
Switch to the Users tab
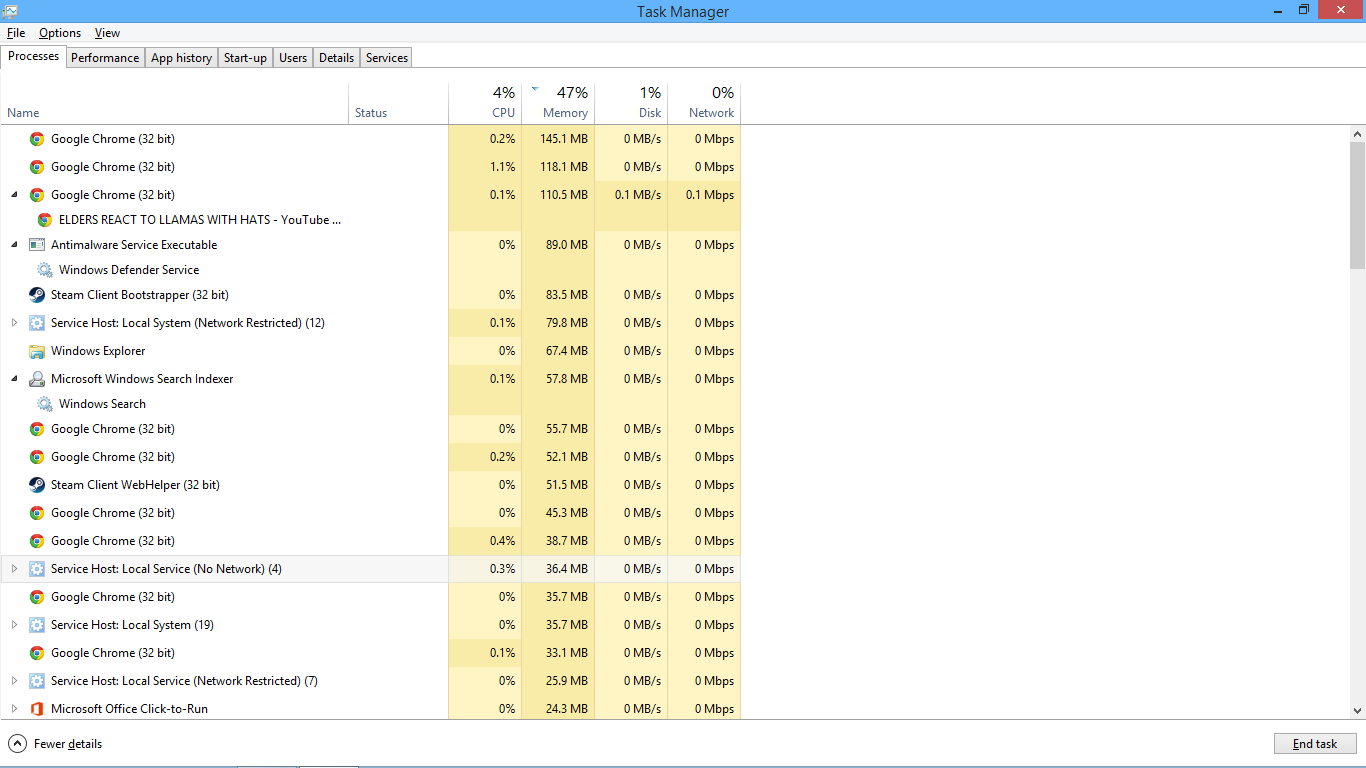point(293,58)
